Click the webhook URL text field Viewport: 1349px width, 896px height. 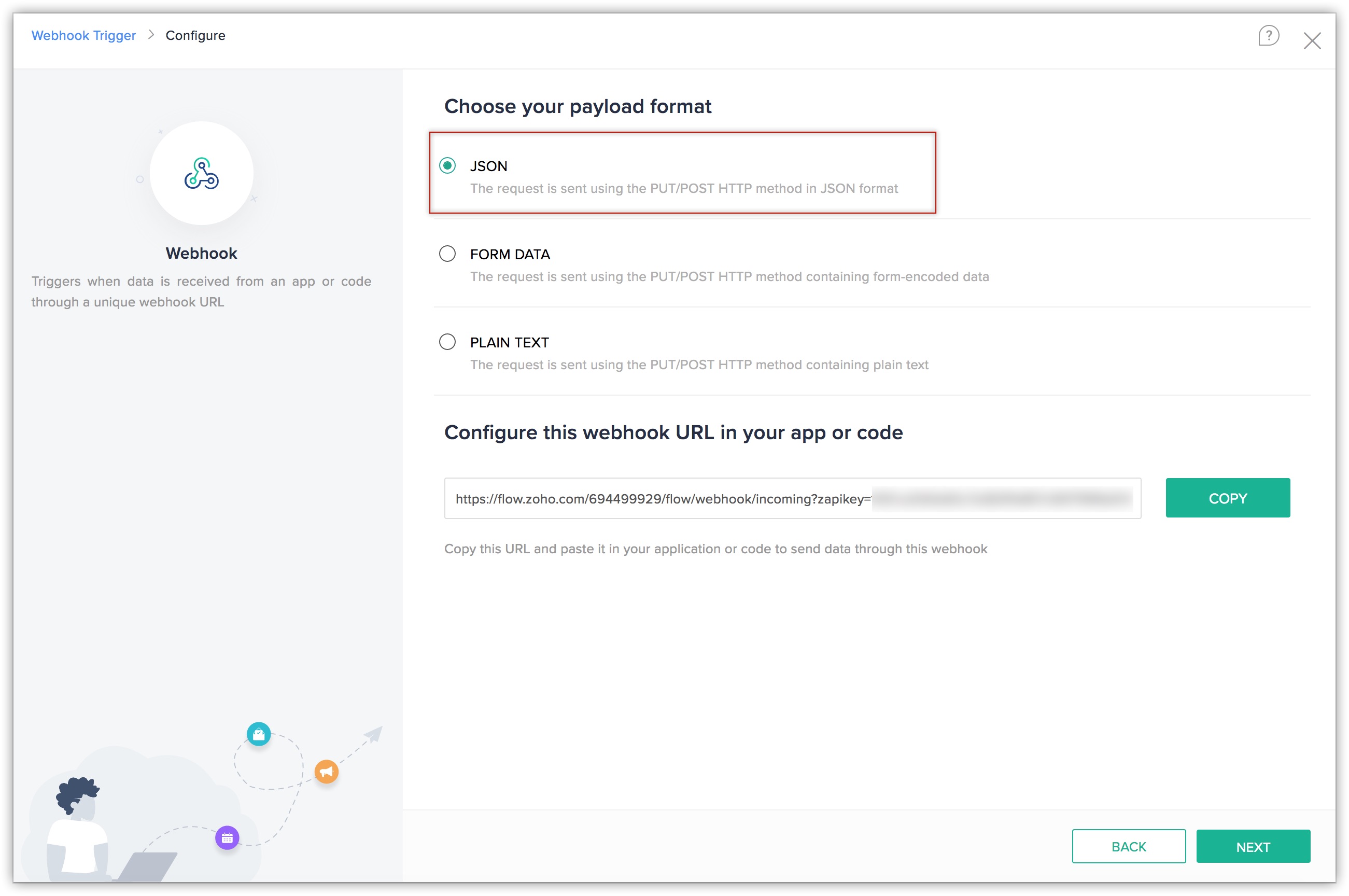coord(792,498)
